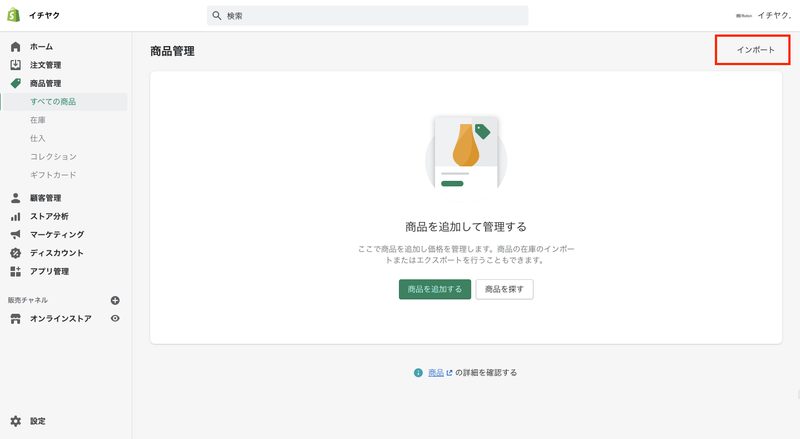
Task: Click the オンラインストア storefront icon
Action: coord(15,319)
